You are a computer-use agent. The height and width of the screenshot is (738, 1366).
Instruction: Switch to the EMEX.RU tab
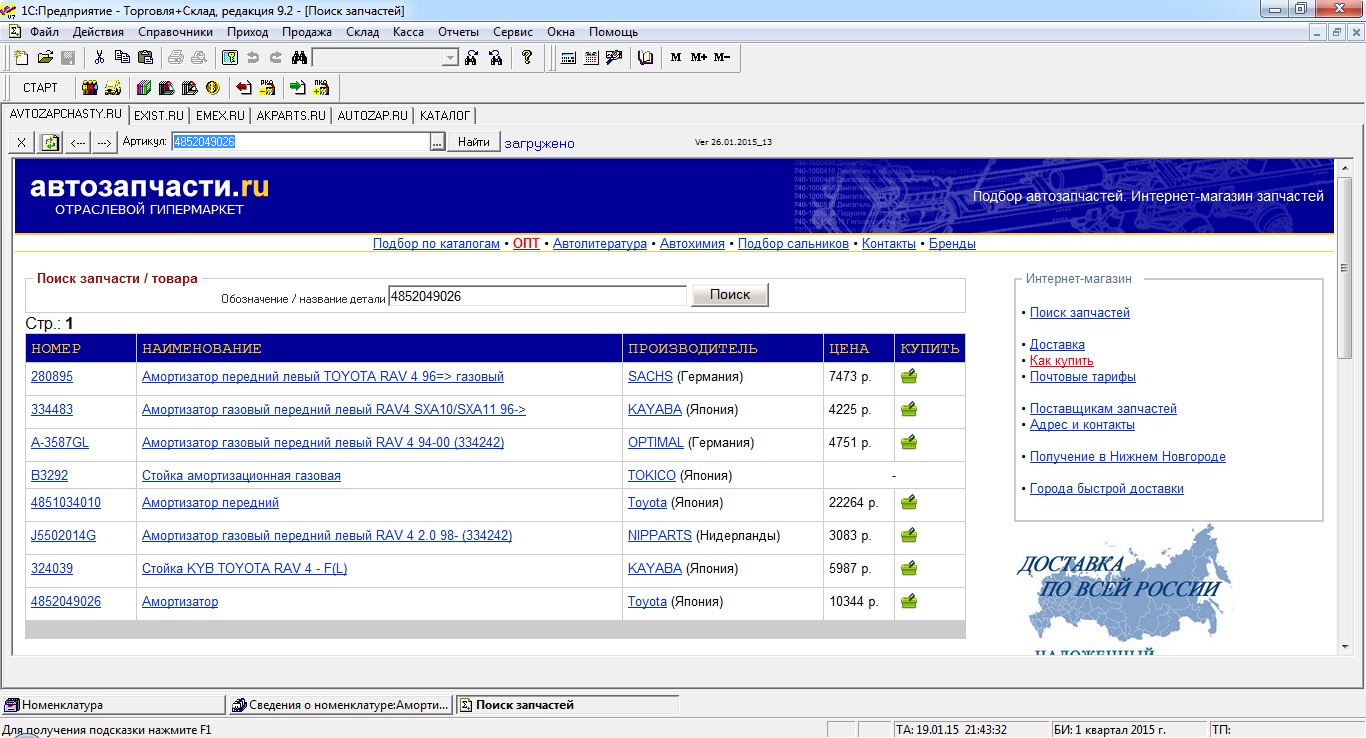coord(219,116)
